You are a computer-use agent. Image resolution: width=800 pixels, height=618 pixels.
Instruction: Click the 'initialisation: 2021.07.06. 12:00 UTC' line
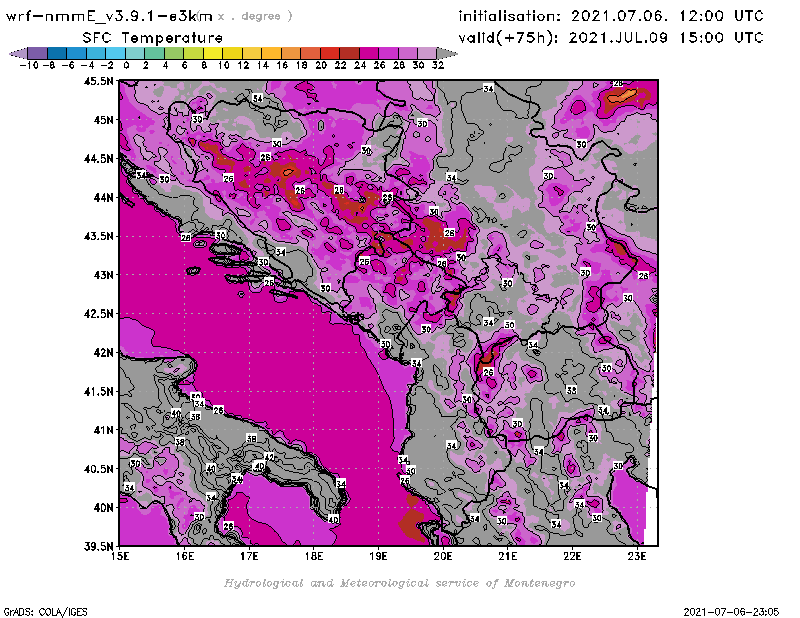click(611, 16)
